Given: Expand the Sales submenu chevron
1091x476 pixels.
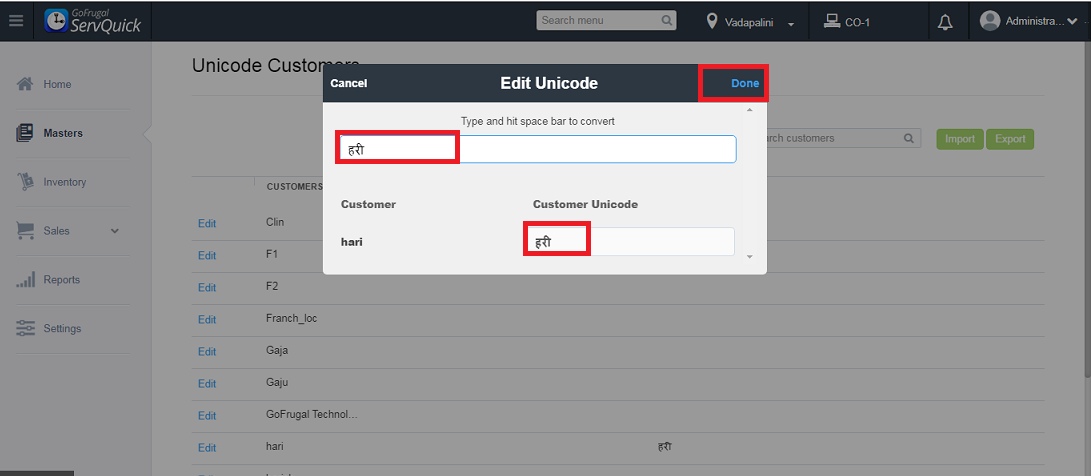Looking at the screenshot, I should tap(115, 231).
